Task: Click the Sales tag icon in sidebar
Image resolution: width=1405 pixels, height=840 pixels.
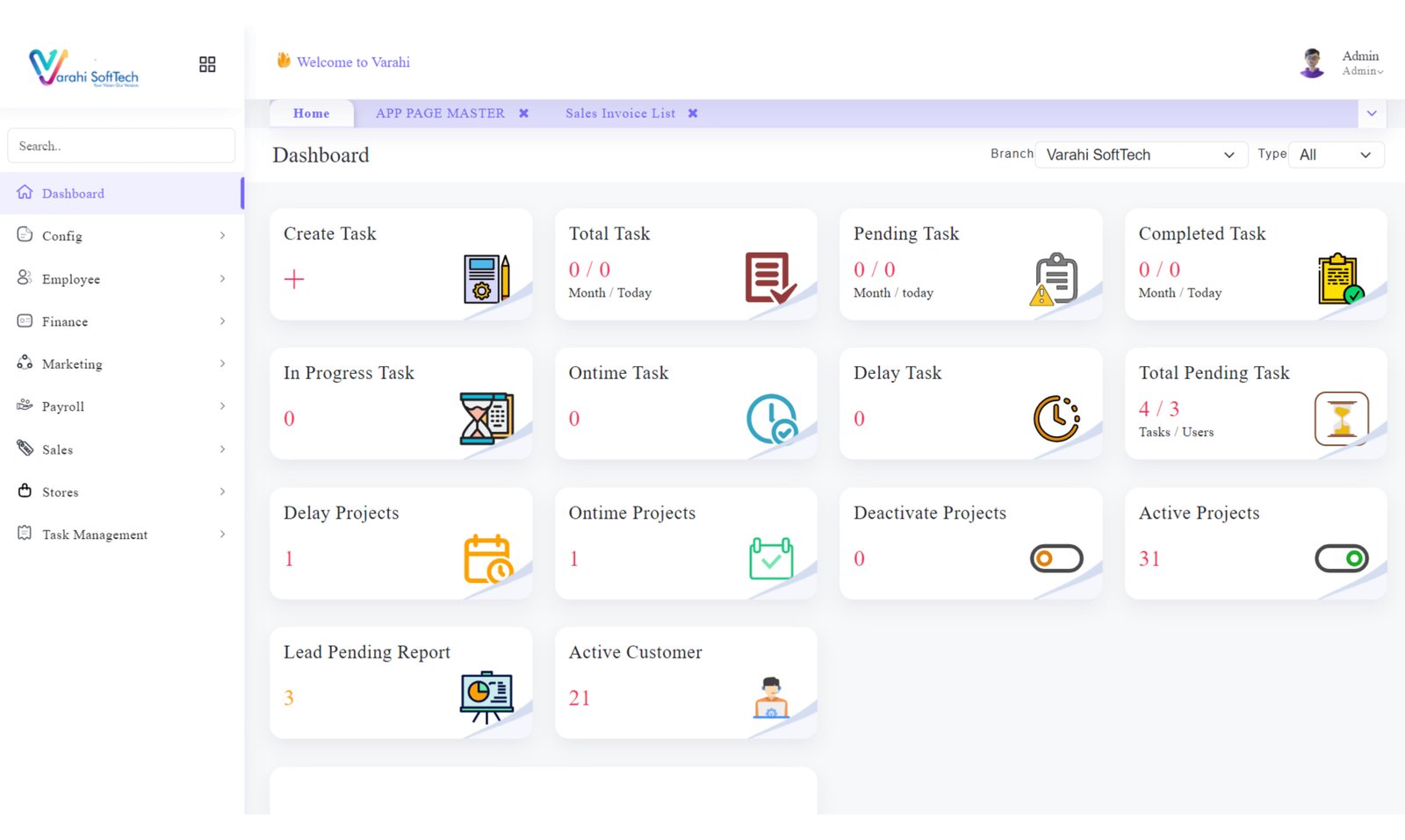Action: click(x=25, y=448)
